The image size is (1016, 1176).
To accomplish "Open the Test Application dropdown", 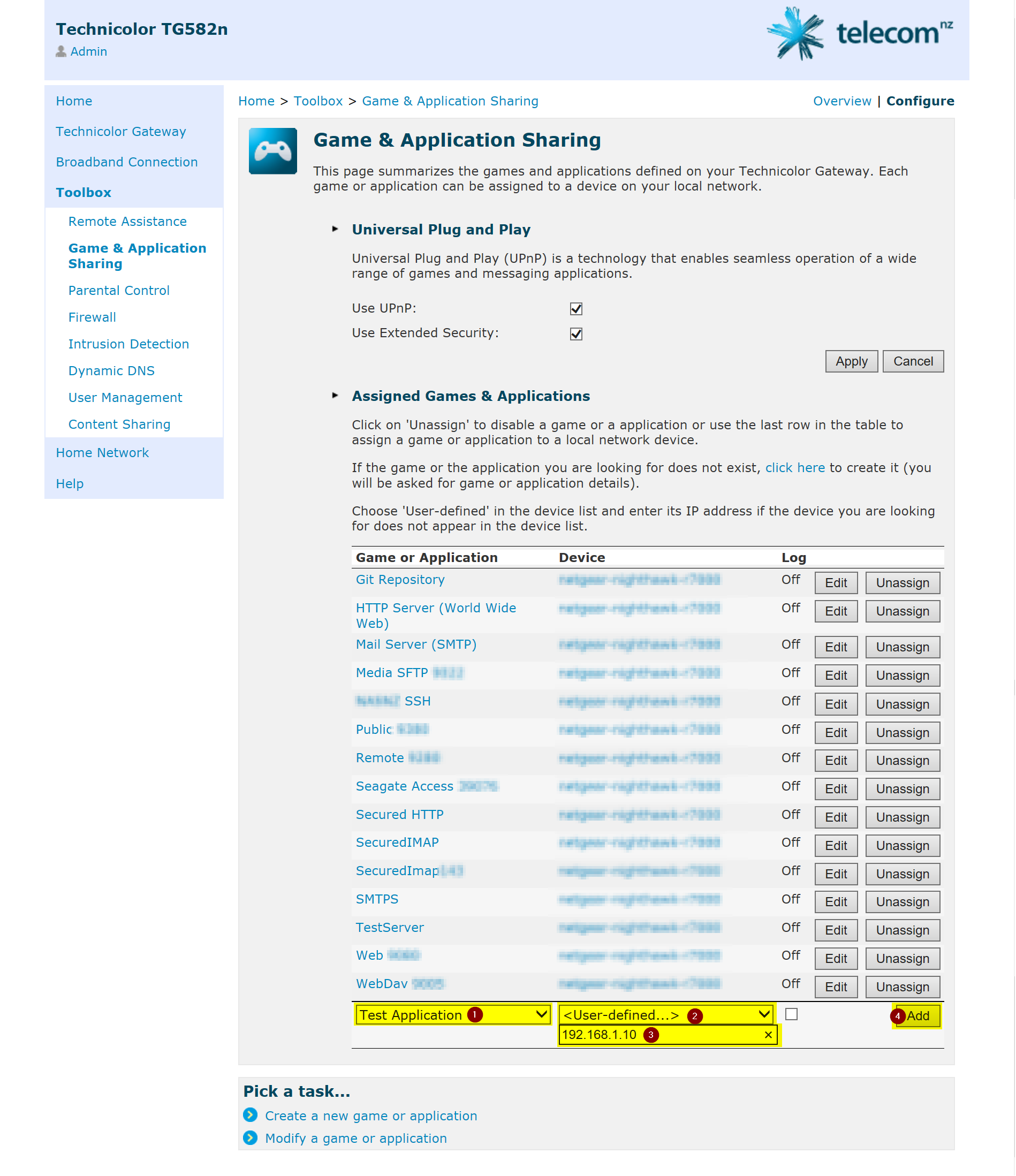I will 452,1015.
